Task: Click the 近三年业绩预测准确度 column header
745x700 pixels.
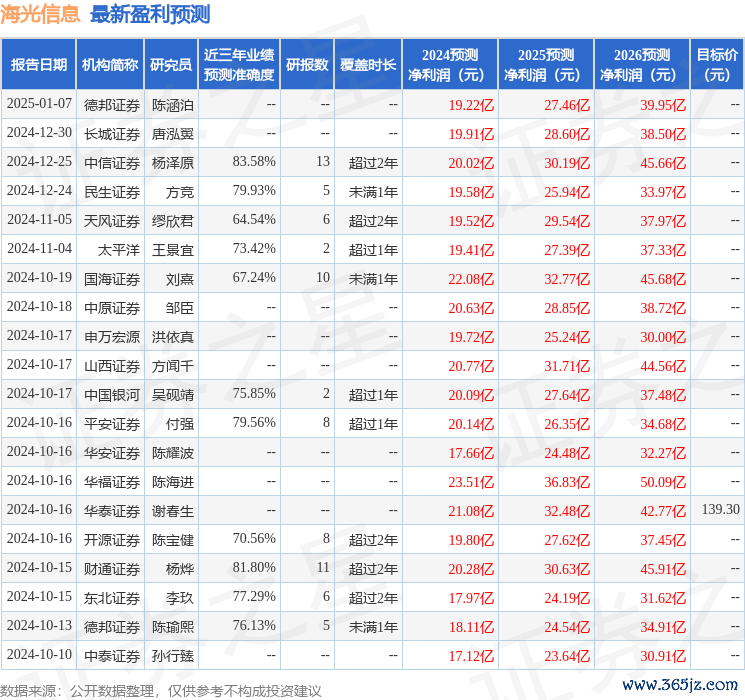Action: [x=239, y=65]
